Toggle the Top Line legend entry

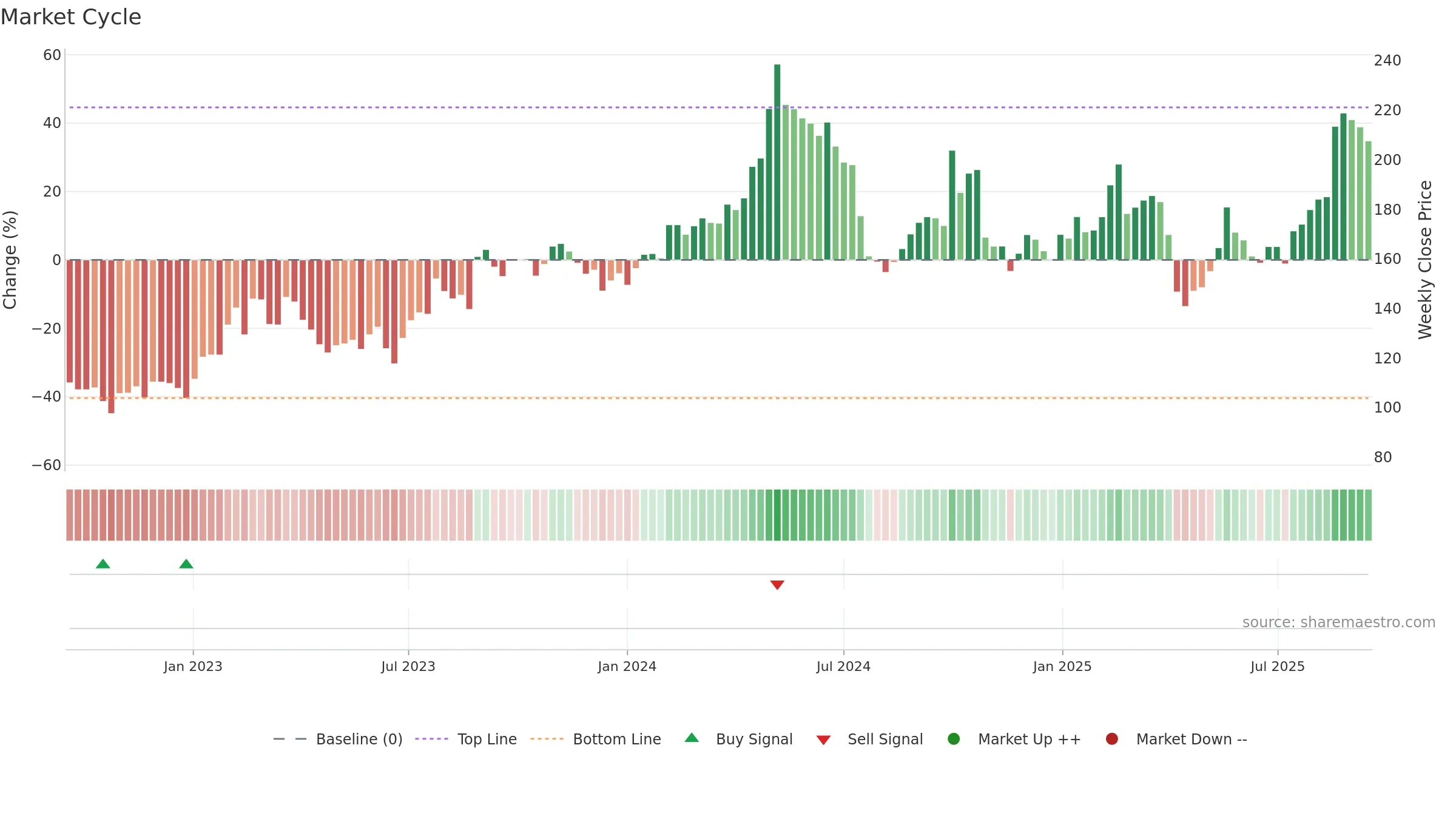[466, 739]
